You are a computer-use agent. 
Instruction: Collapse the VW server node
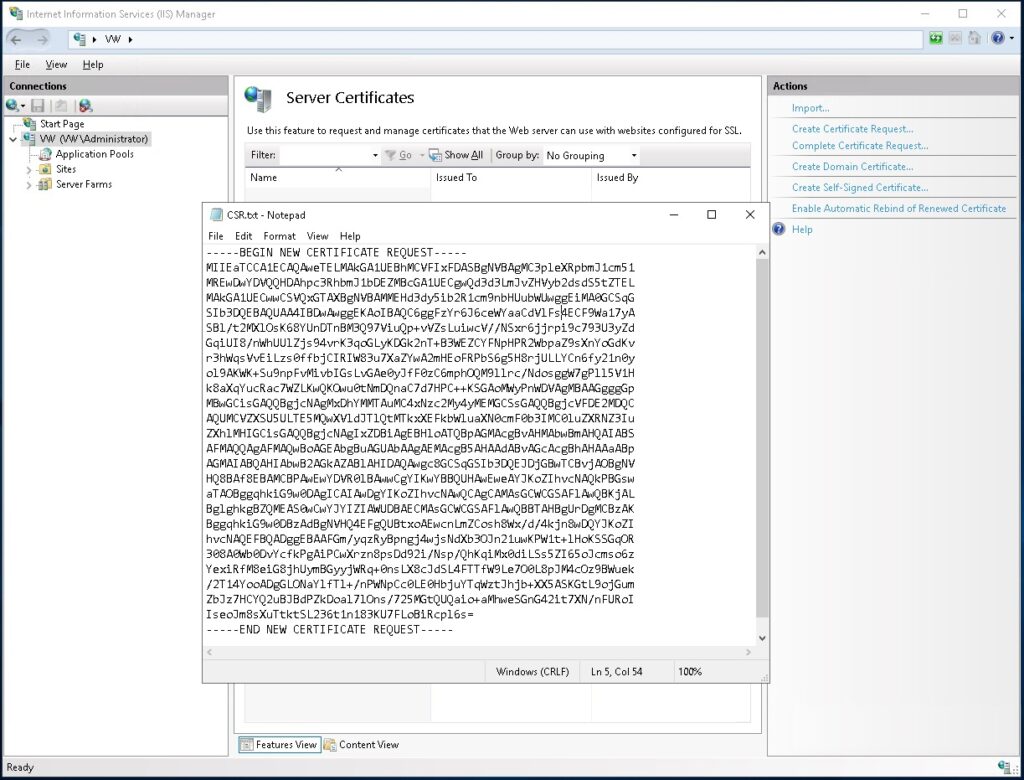[x=13, y=139]
